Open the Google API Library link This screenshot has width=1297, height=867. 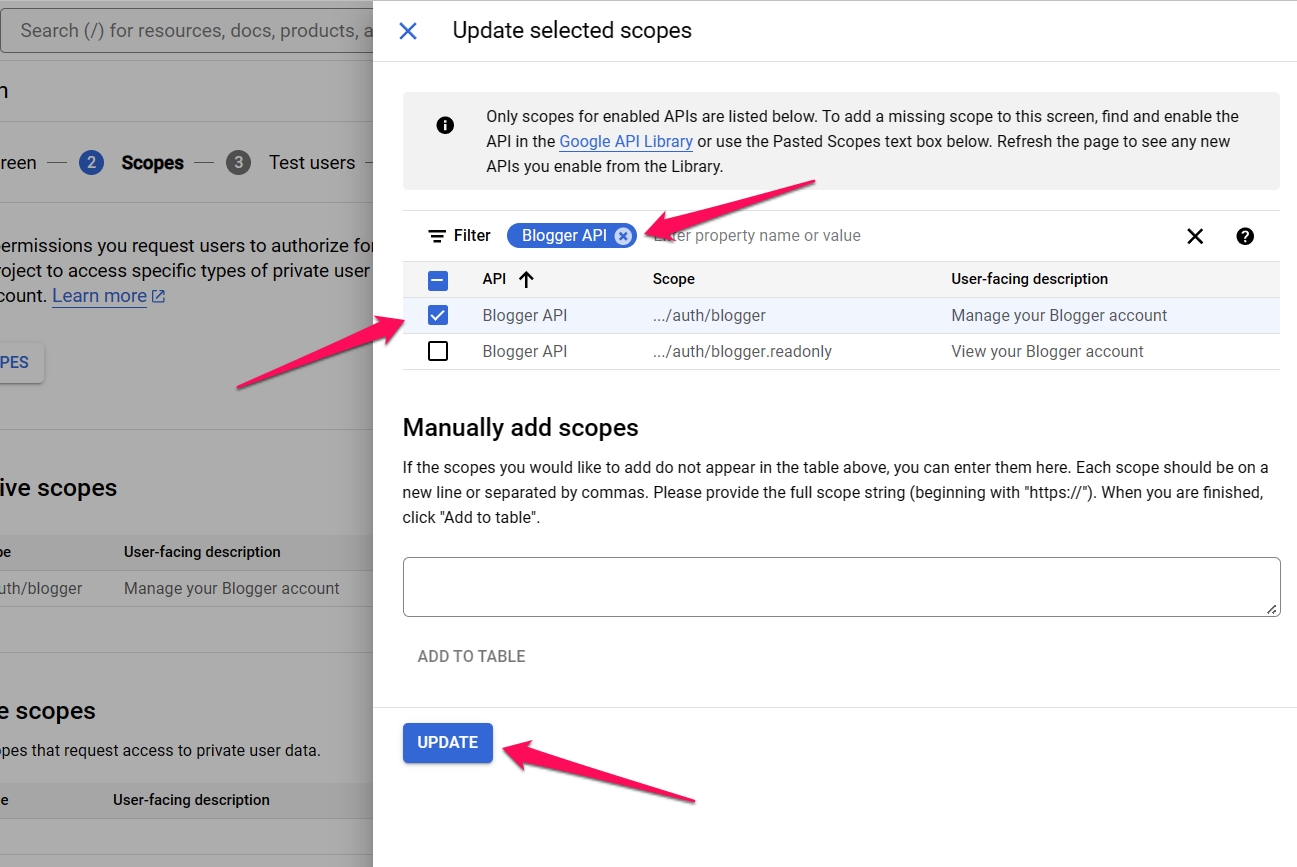click(x=626, y=141)
